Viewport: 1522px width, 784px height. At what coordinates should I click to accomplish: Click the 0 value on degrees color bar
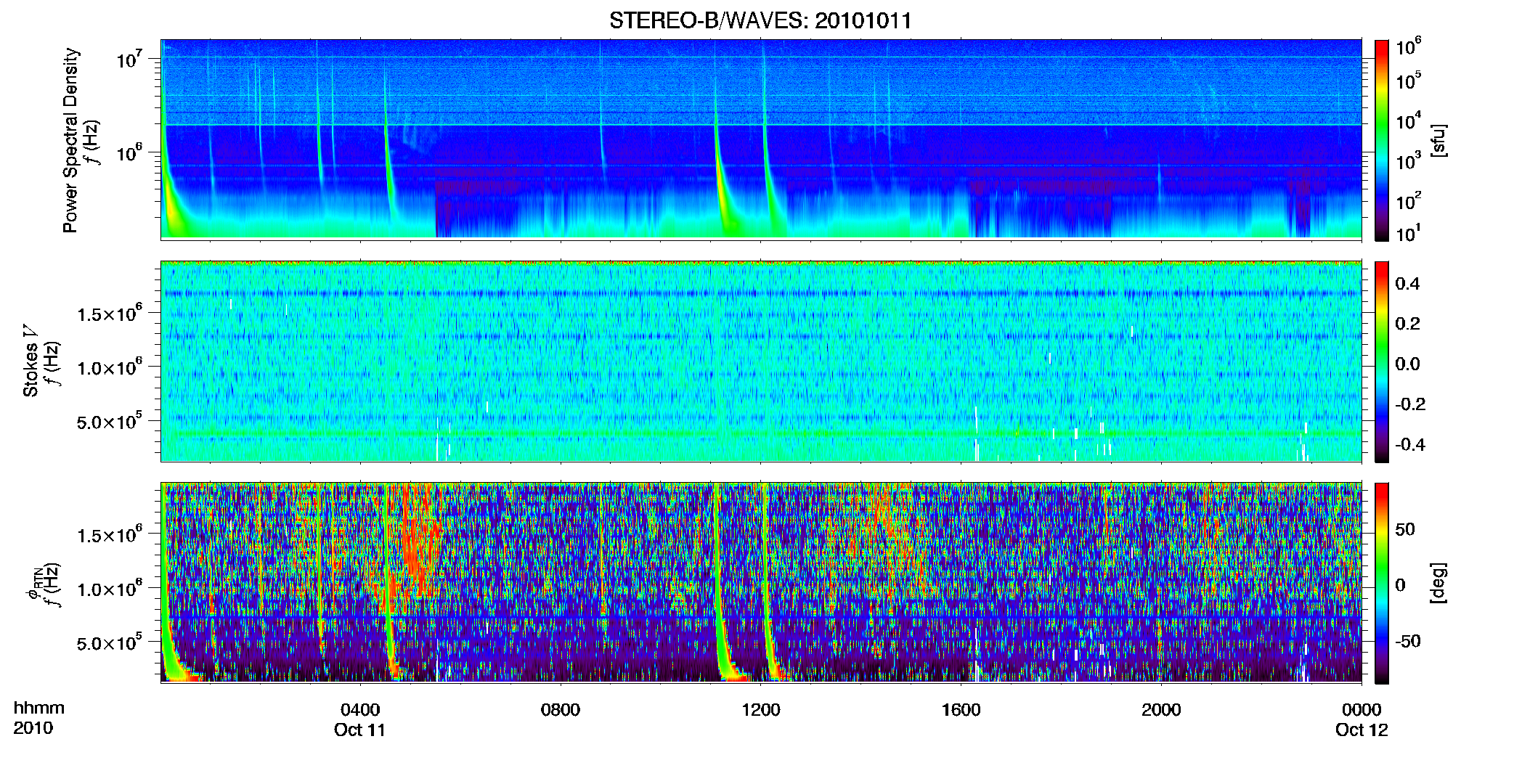pyautogui.click(x=1401, y=585)
